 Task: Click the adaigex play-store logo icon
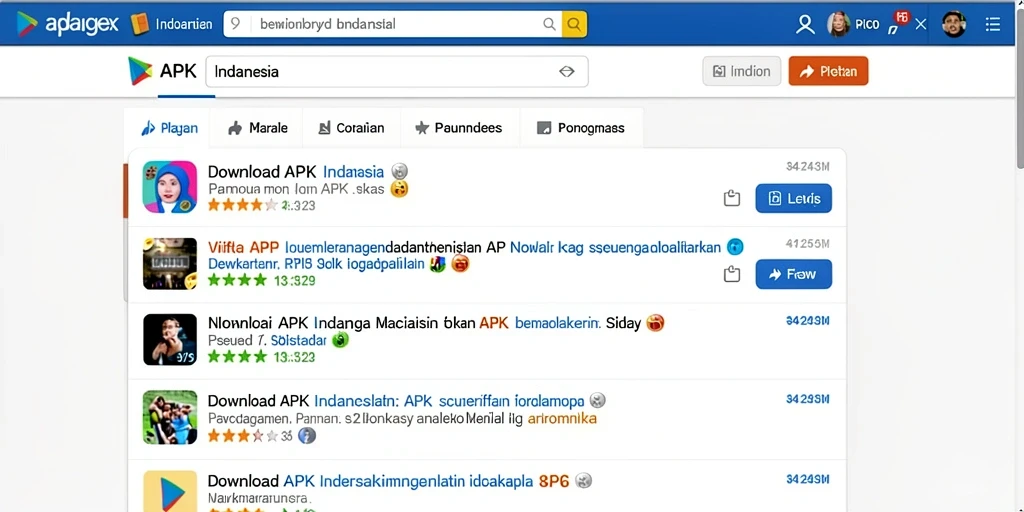coord(27,24)
